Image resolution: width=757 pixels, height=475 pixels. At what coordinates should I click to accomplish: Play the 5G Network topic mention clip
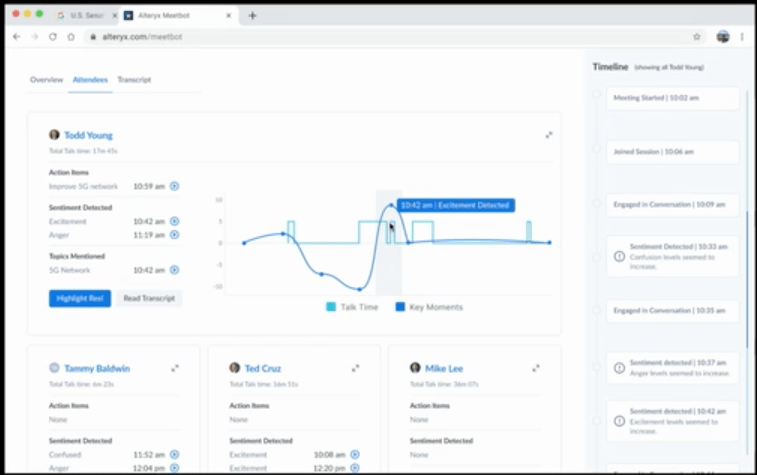click(x=174, y=270)
